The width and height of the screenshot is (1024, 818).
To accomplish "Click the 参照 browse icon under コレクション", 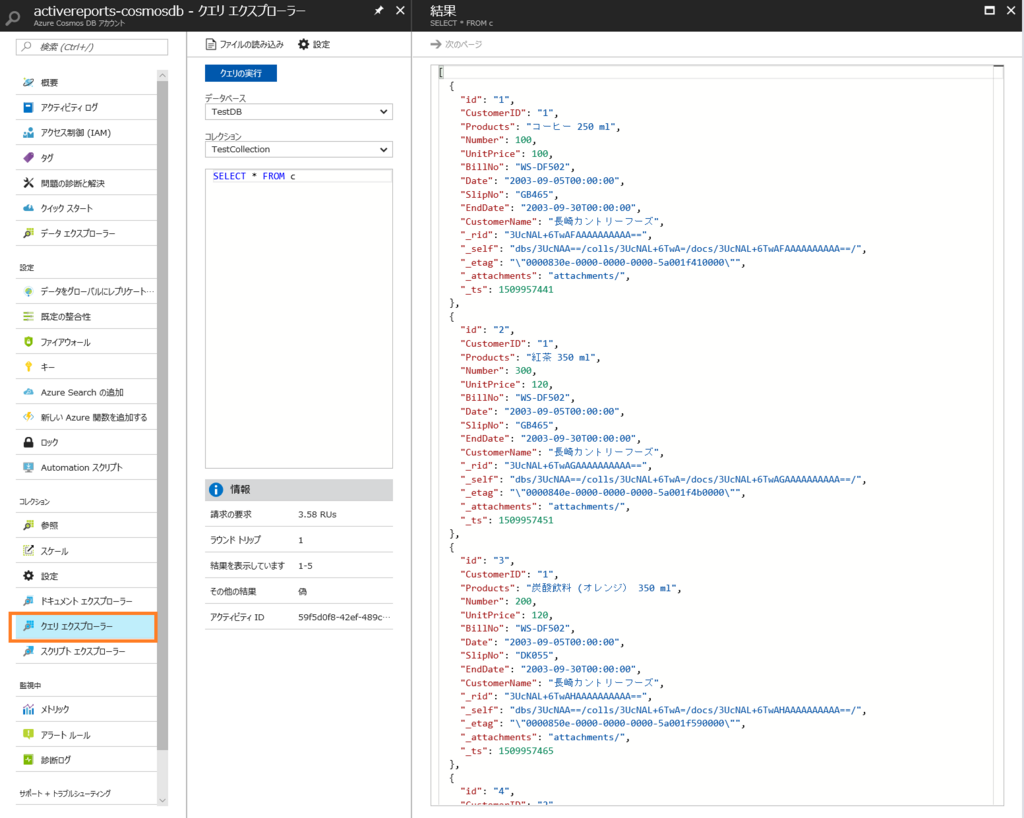I will 28,526.
